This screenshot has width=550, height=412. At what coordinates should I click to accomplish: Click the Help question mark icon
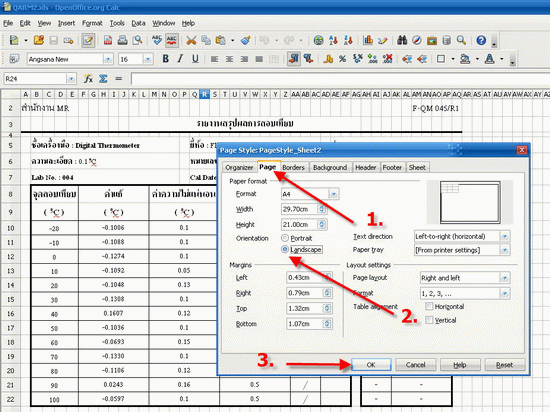click(x=481, y=40)
